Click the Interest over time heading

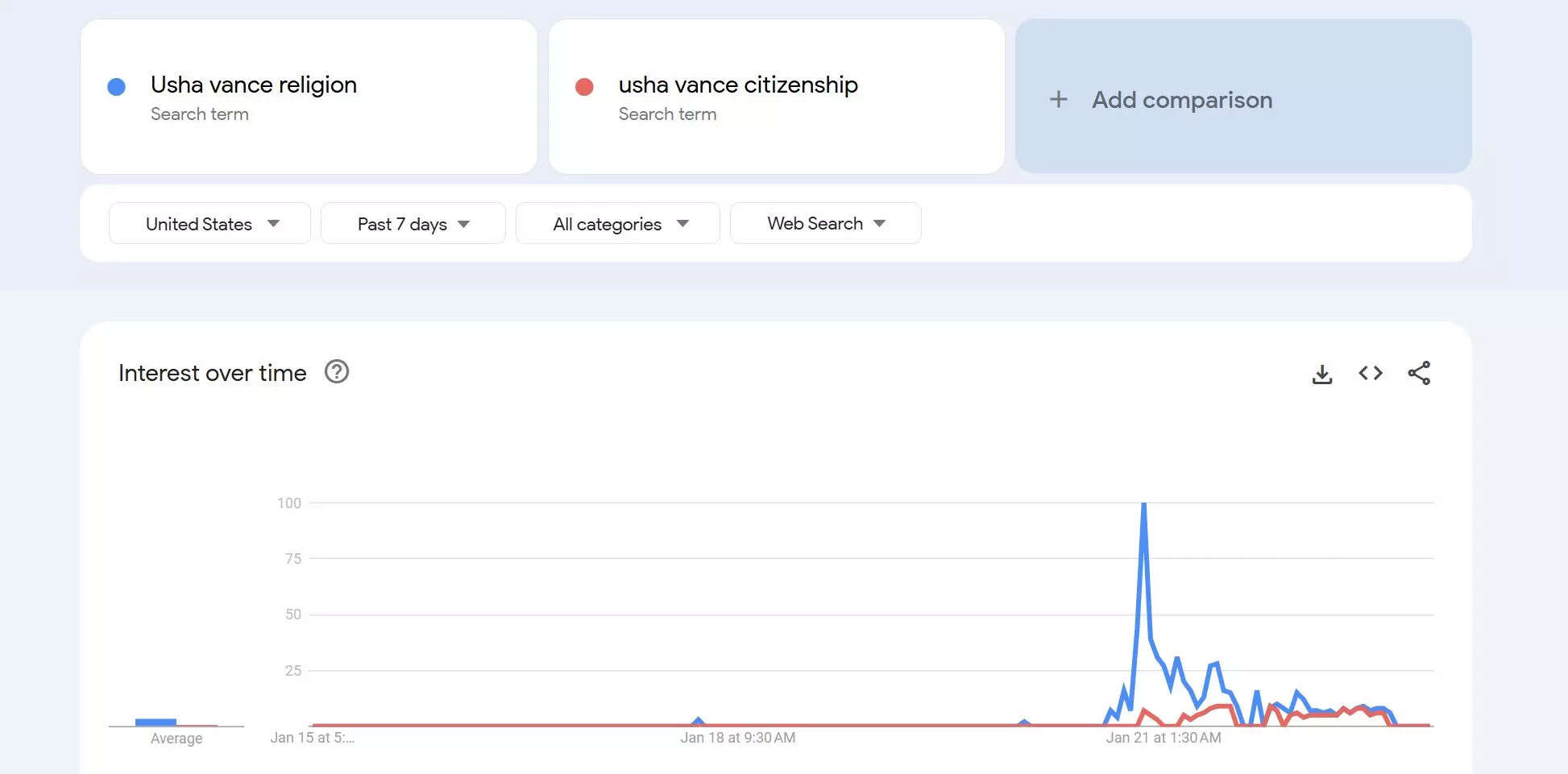(212, 372)
